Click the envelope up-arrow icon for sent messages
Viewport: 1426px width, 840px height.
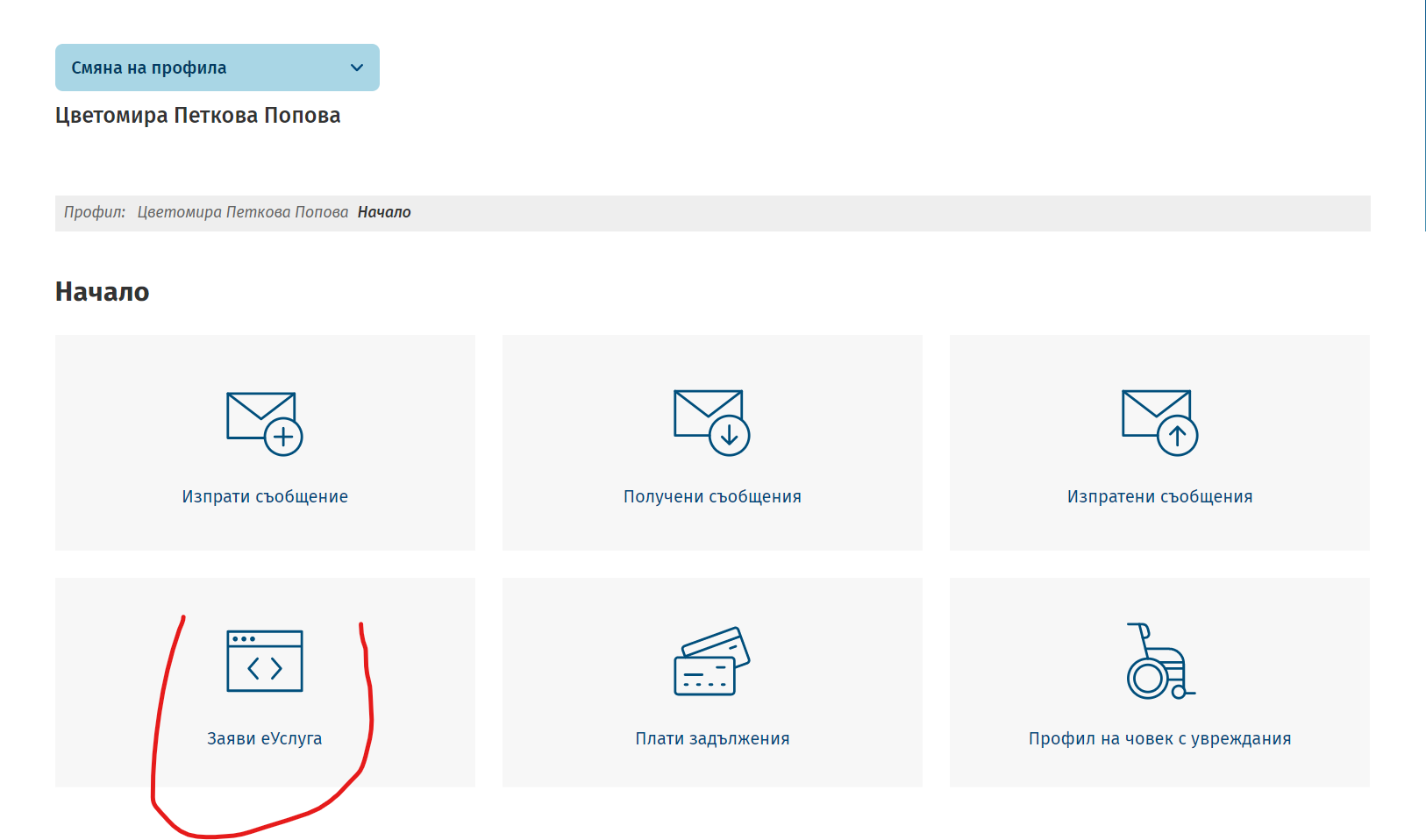tap(1159, 423)
